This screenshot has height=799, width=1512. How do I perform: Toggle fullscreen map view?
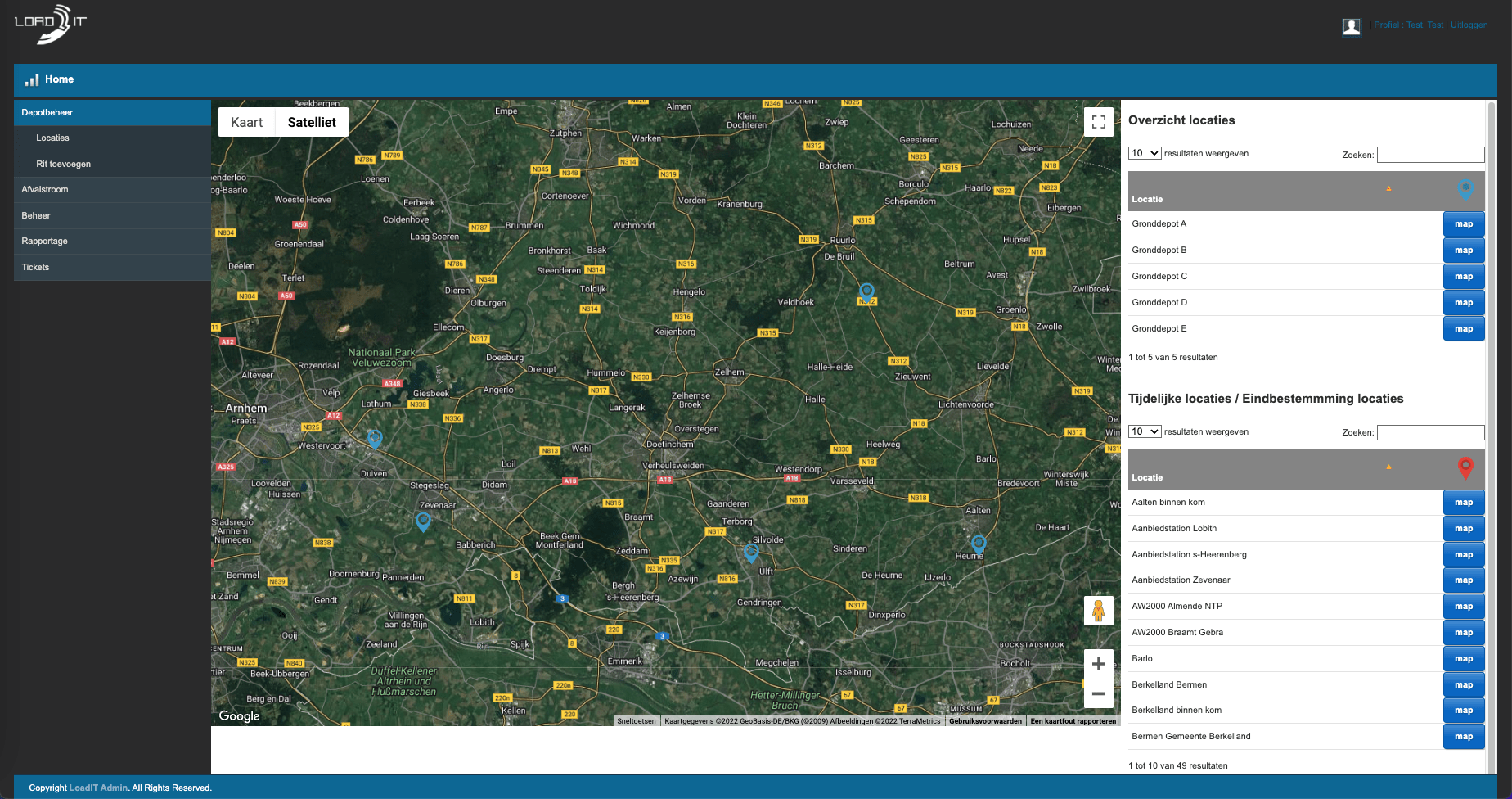coord(1098,122)
